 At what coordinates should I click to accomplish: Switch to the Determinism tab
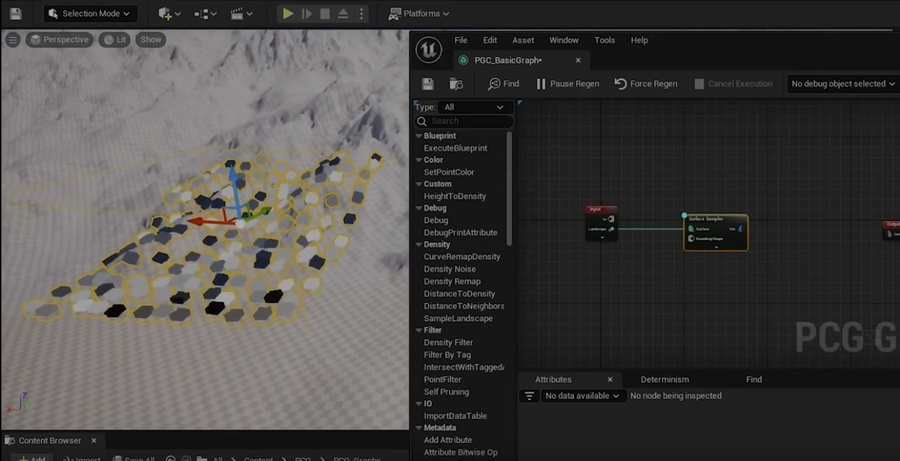click(x=664, y=379)
